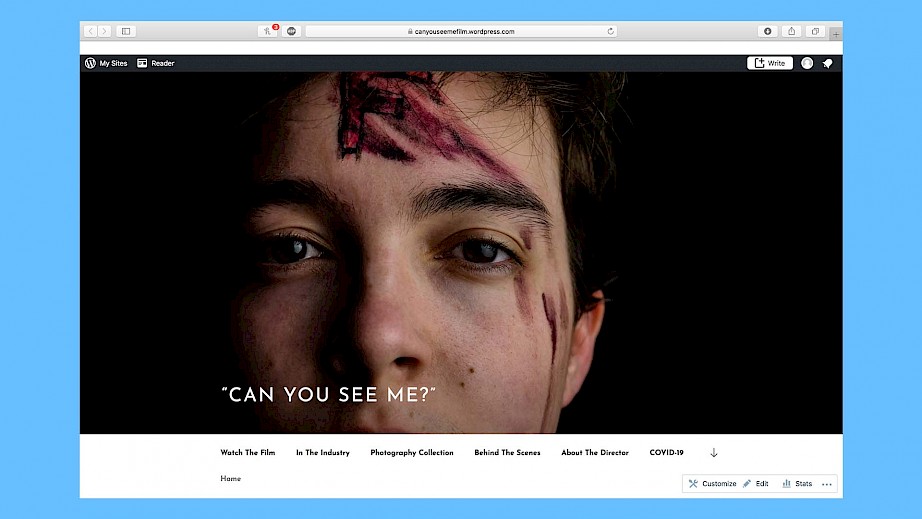Open the Watch The Film menu item
Image resolution: width=922 pixels, height=519 pixels.
pyautogui.click(x=247, y=453)
